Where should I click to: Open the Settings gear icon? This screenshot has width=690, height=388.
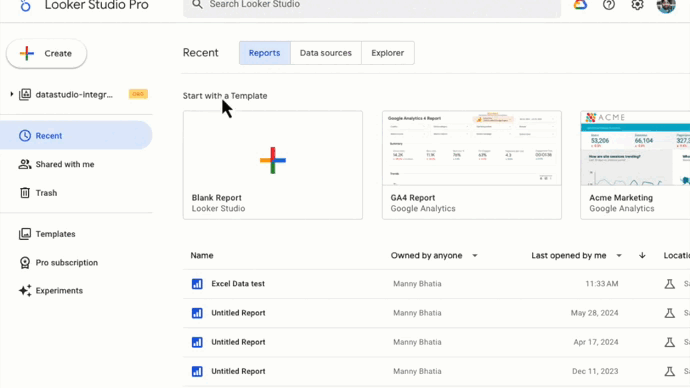(x=637, y=5)
